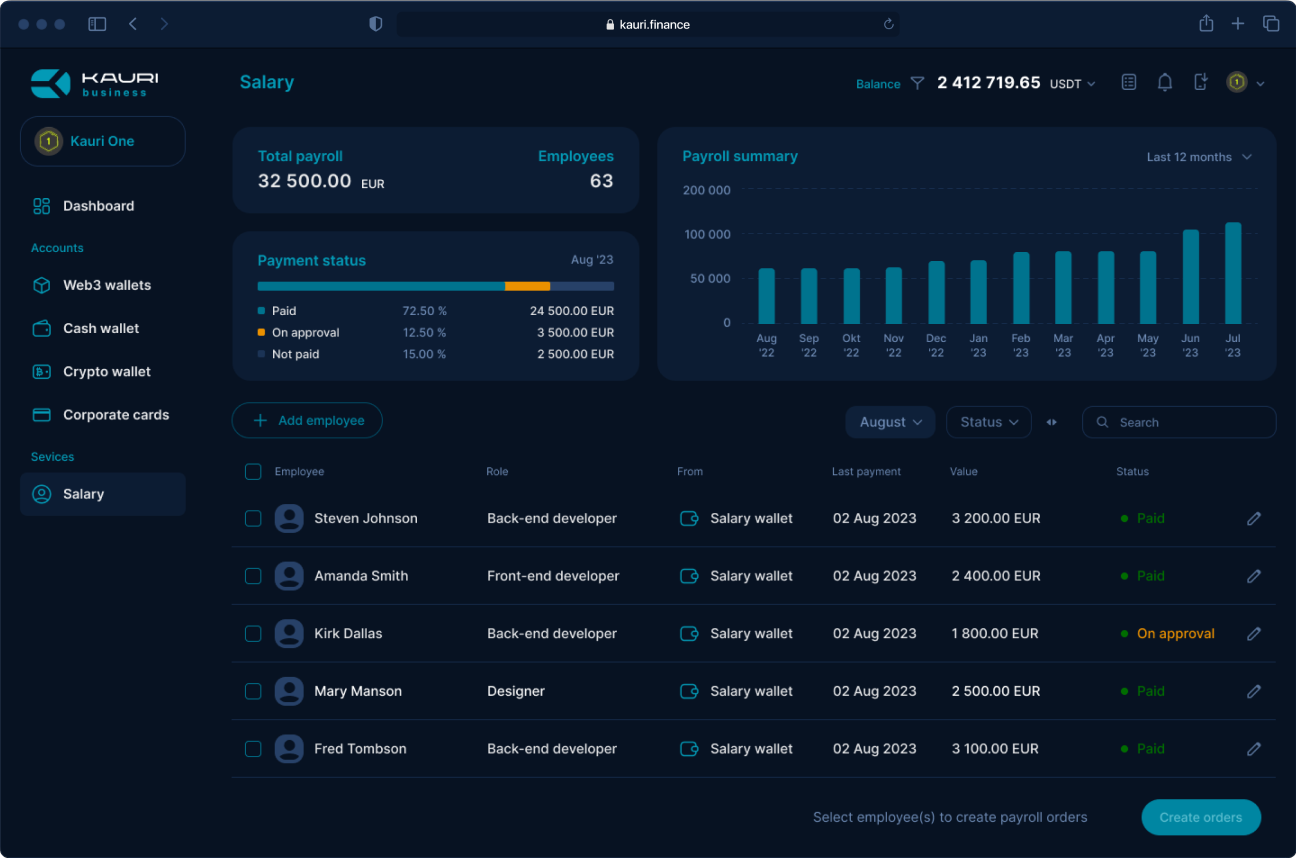Select Fred Tombson's checkbox
Viewport: 1296px width, 858px height.
tap(253, 749)
